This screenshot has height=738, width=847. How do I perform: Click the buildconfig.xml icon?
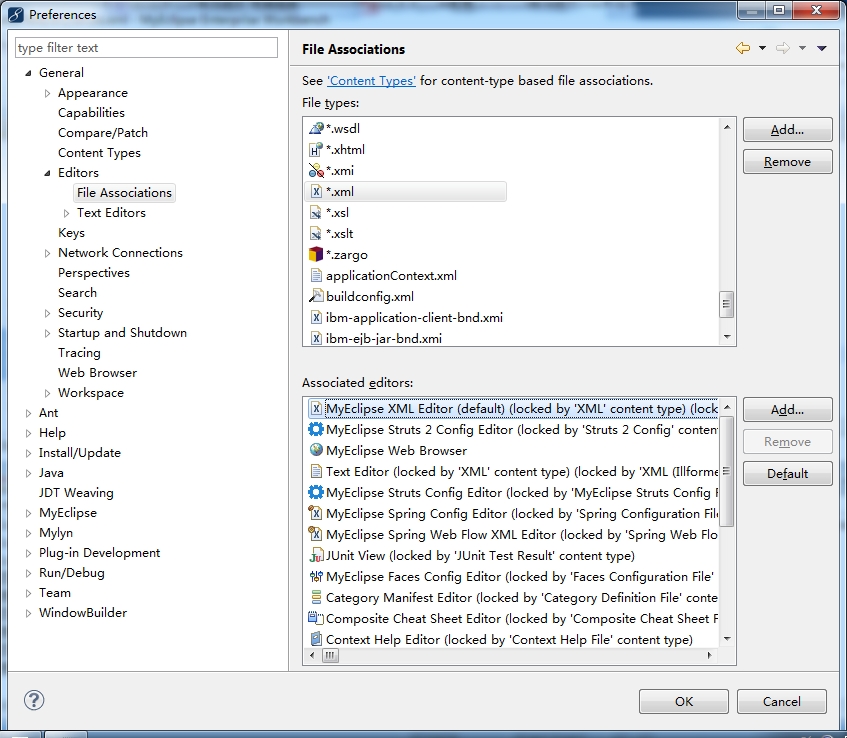pyautogui.click(x=315, y=297)
